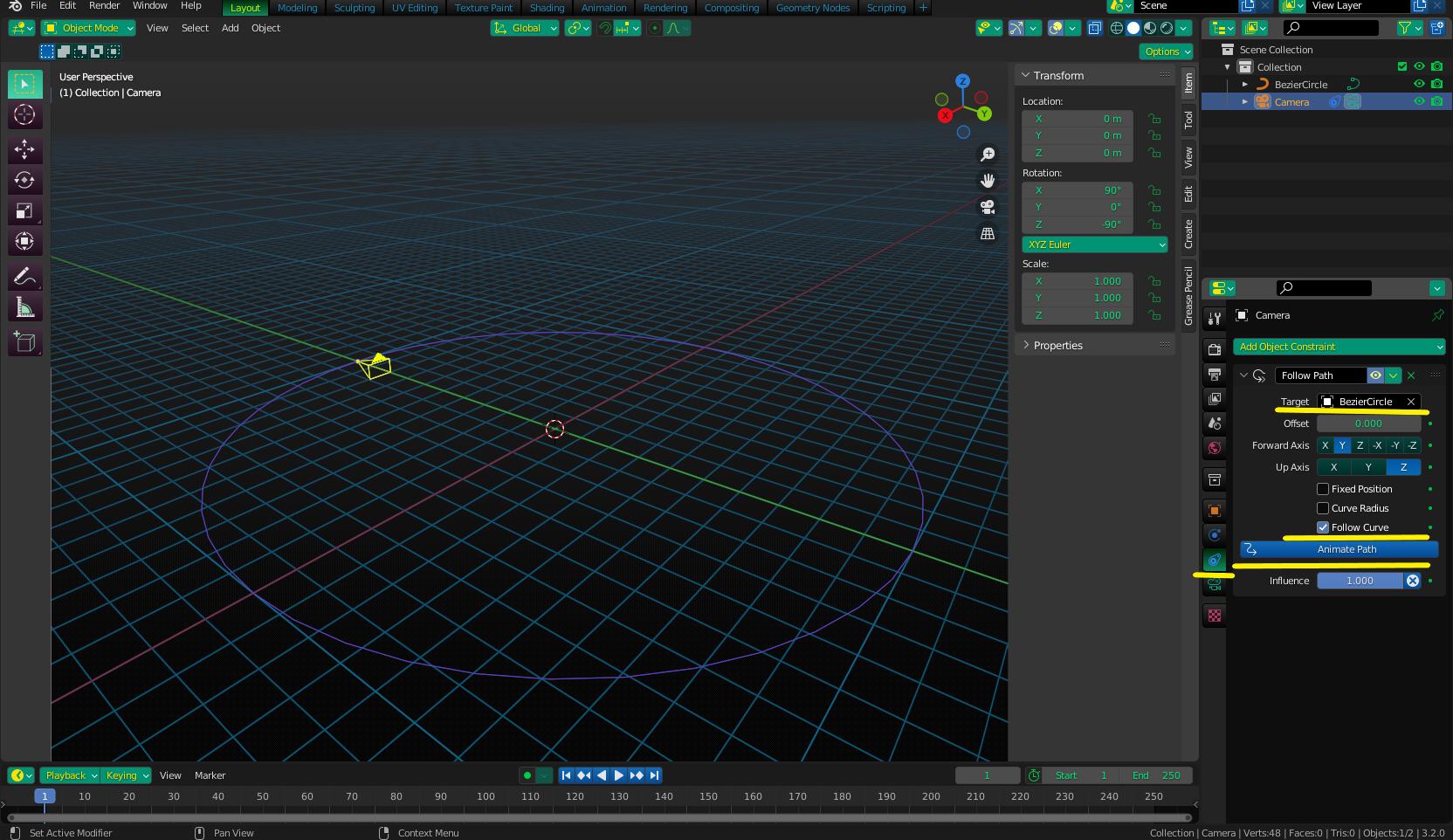Open the Output properties tab icon
Screen dimensions: 1453x840
coord(1214,374)
